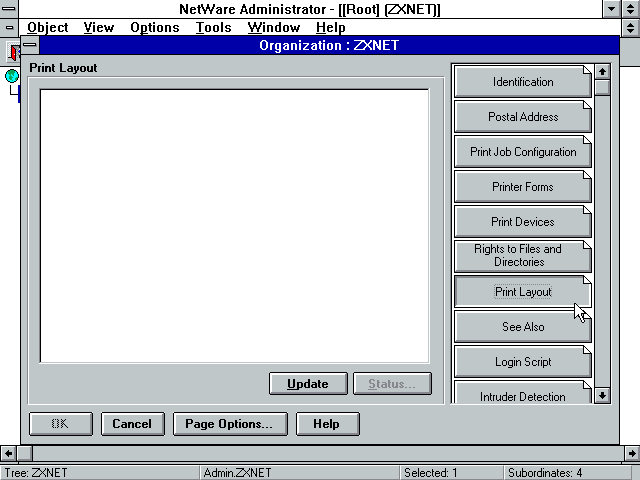640x480 pixels.
Task: Open the Tools menu
Action: 213,27
